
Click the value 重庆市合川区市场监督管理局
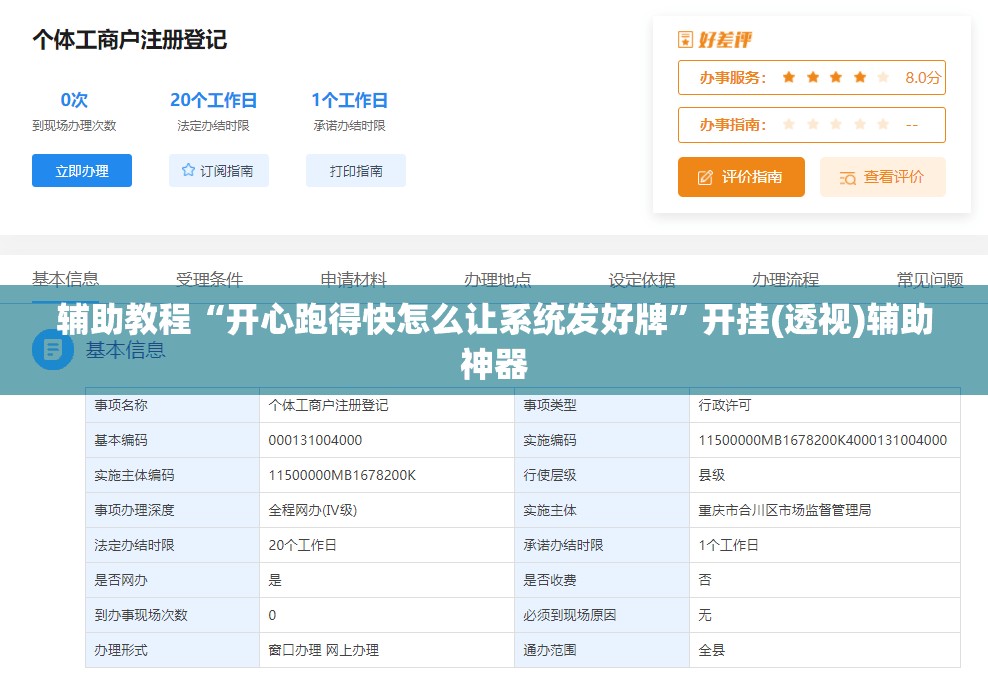pyautogui.click(x=784, y=510)
